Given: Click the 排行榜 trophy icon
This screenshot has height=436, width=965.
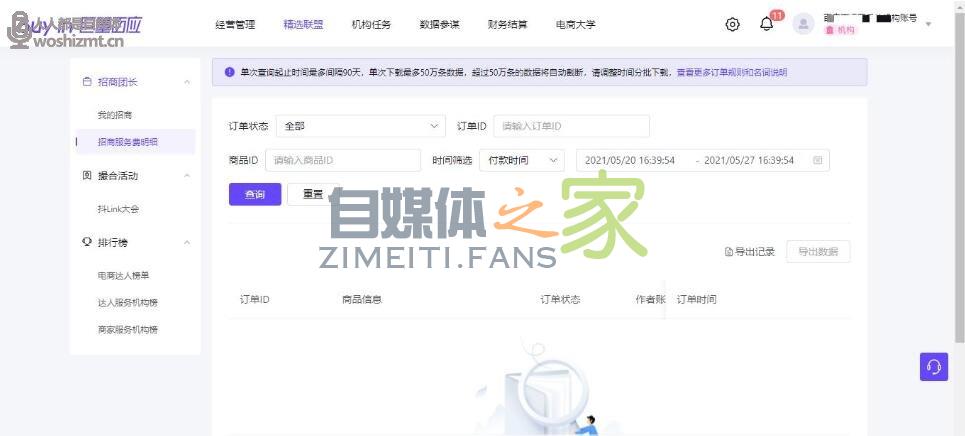Looking at the screenshot, I should 87,242.
